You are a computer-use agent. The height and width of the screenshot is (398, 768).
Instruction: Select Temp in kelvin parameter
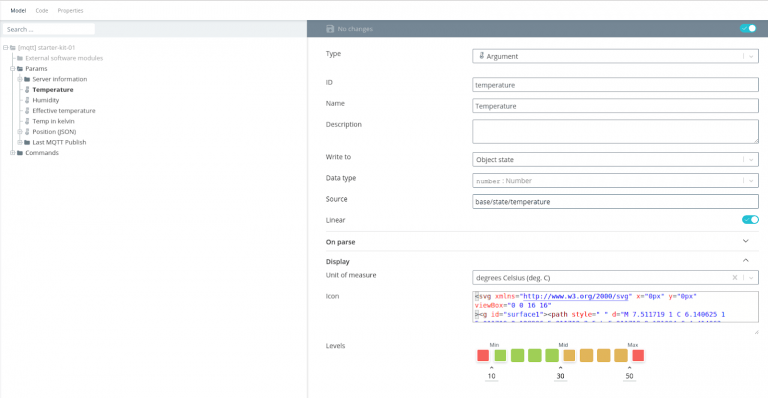pos(53,121)
